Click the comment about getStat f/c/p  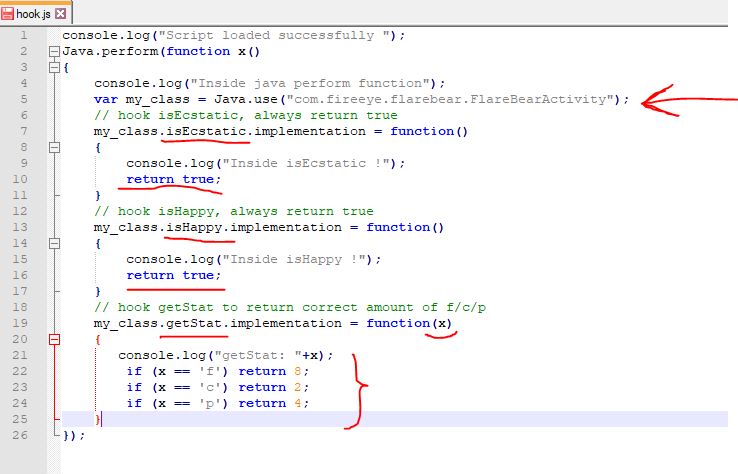(x=290, y=307)
